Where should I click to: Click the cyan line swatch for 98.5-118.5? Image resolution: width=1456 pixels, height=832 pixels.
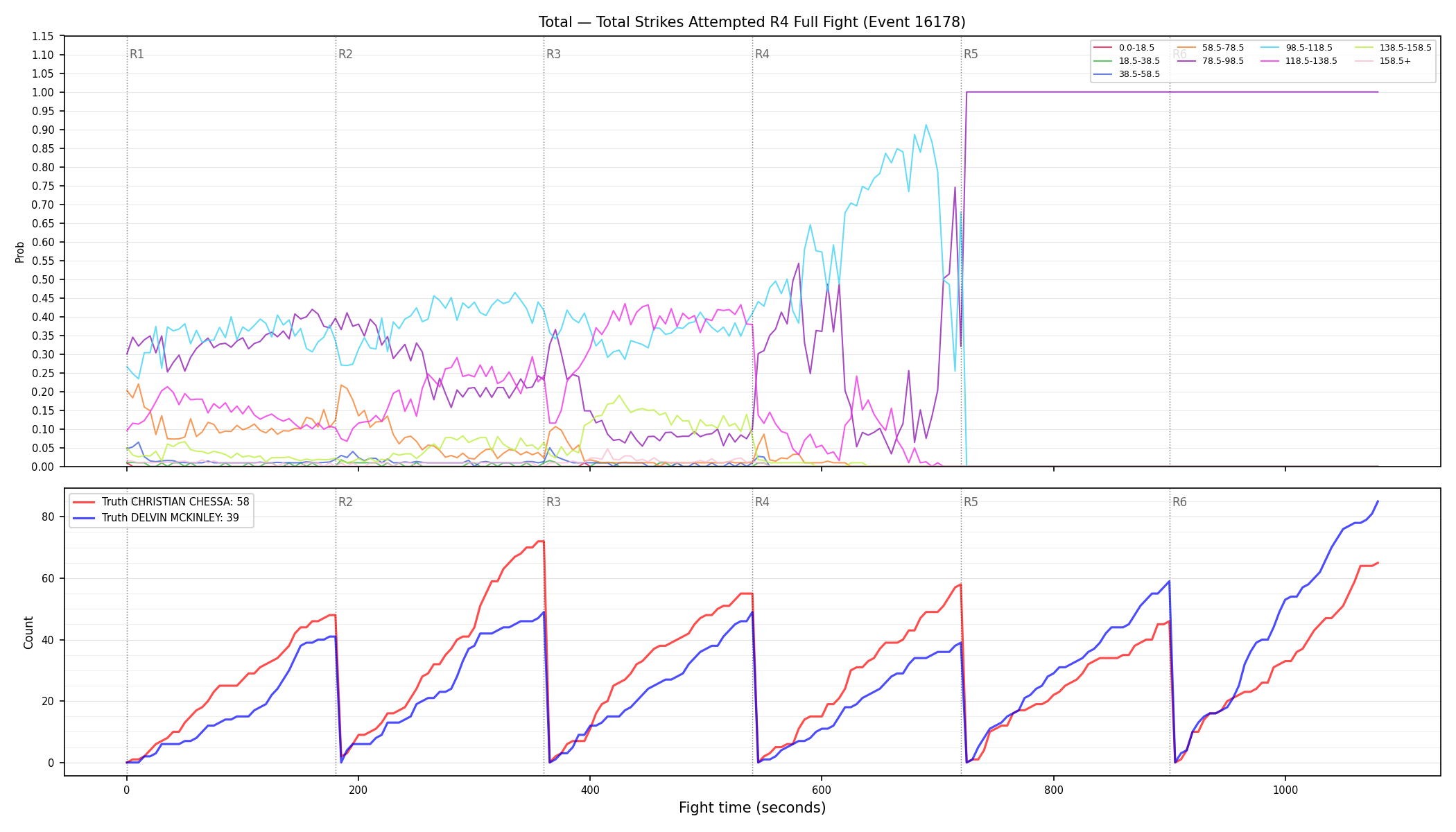pos(1270,48)
